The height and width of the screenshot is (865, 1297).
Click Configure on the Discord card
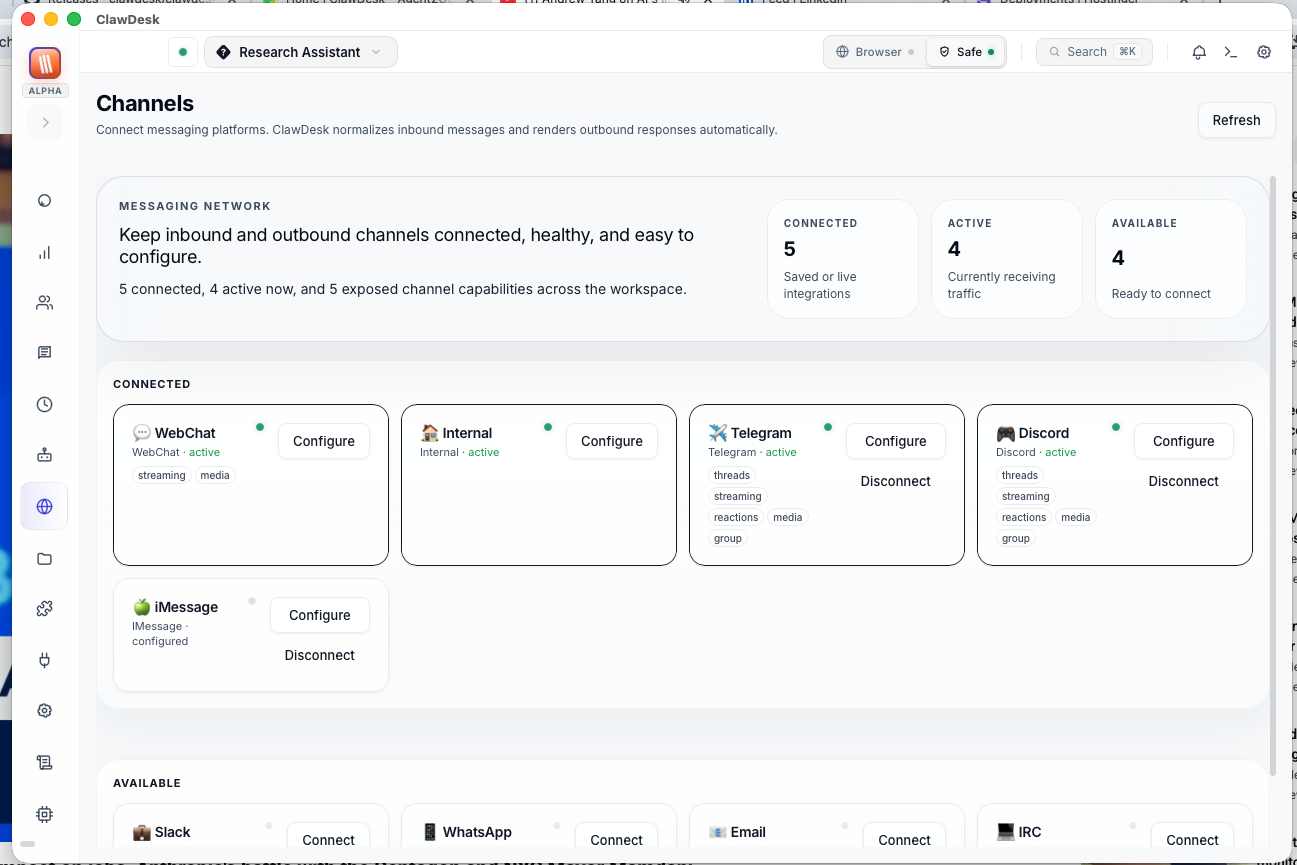tap(1183, 441)
